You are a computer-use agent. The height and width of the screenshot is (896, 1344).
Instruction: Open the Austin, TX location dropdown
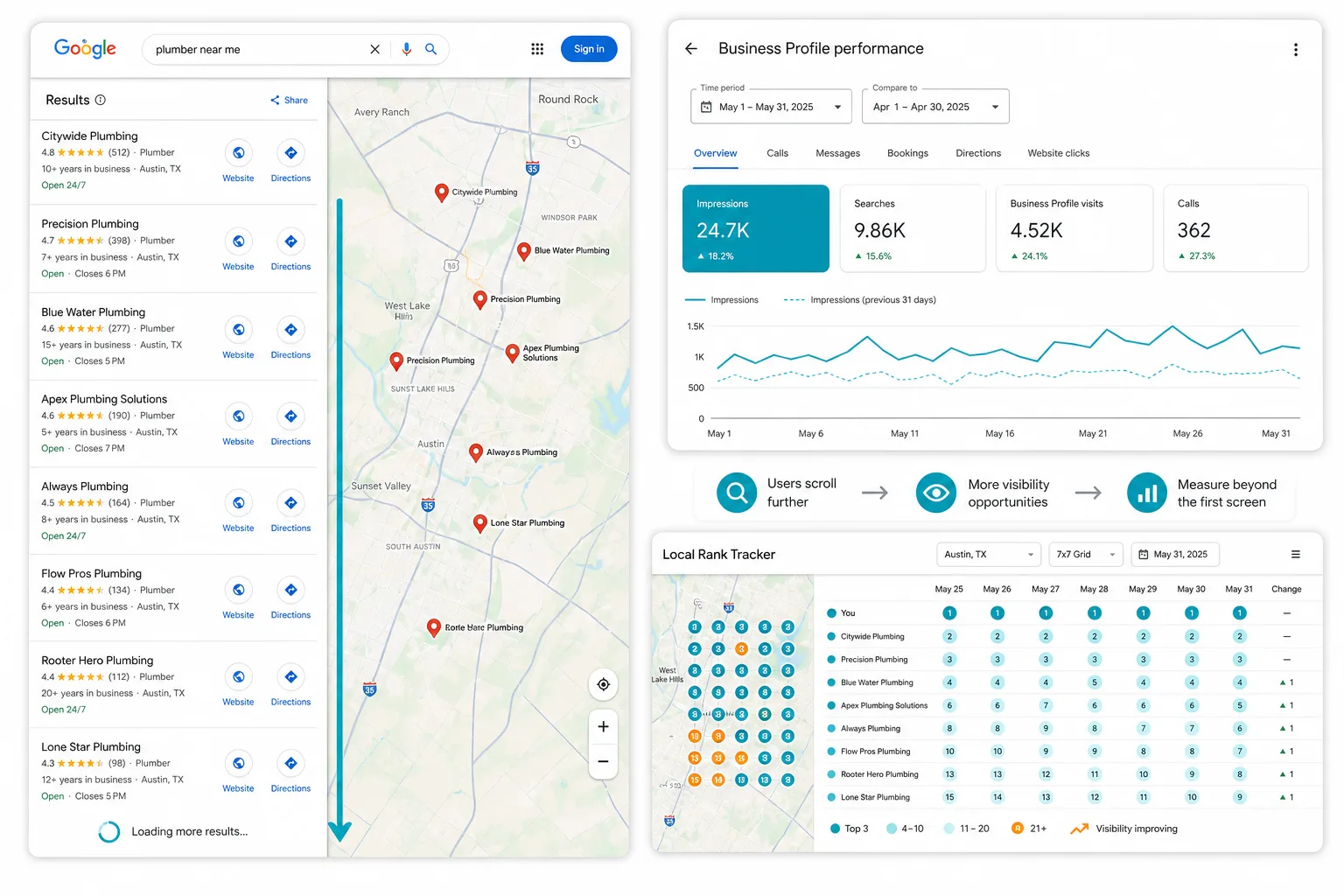click(x=989, y=555)
